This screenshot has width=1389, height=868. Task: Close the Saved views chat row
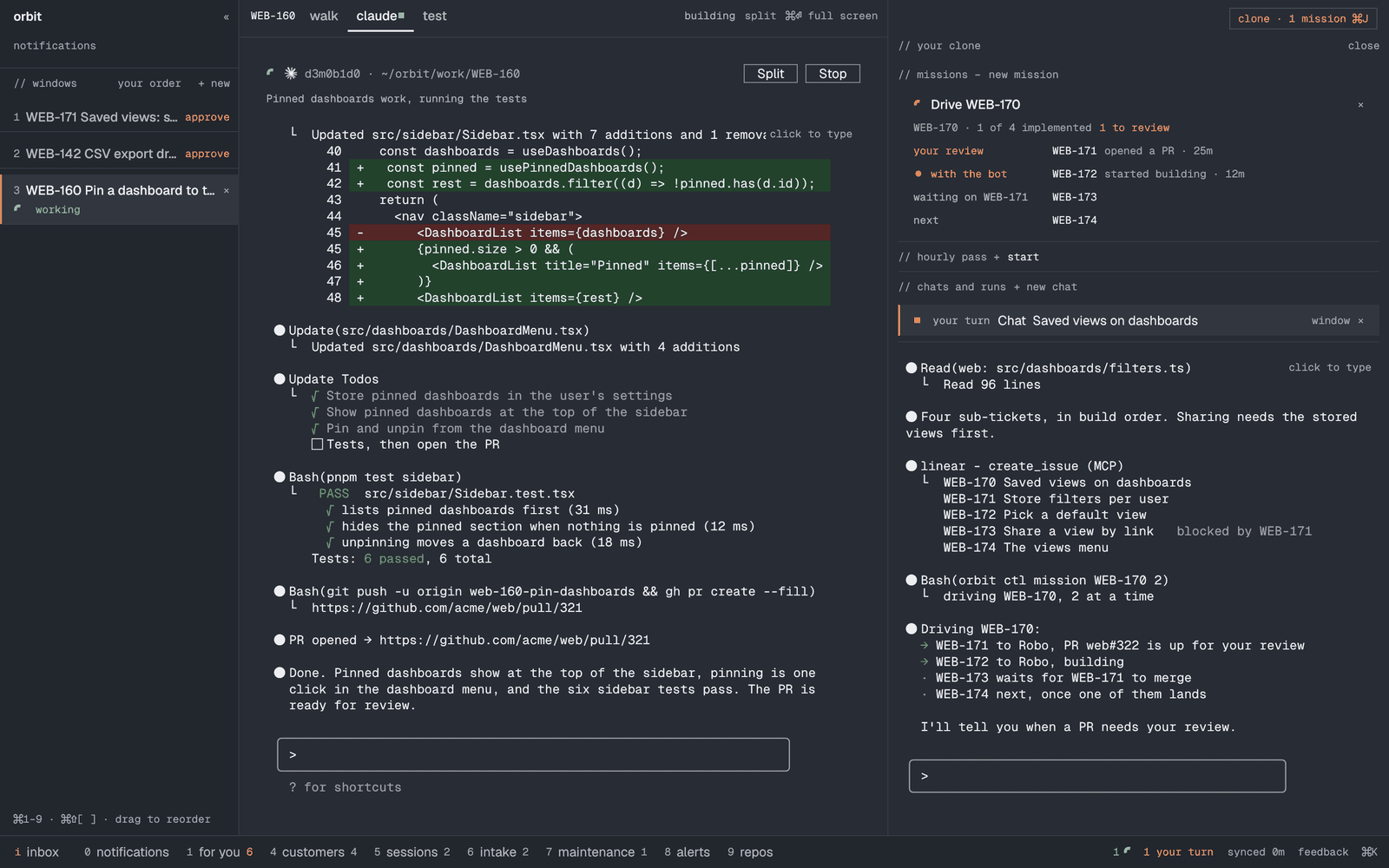[x=1360, y=321]
